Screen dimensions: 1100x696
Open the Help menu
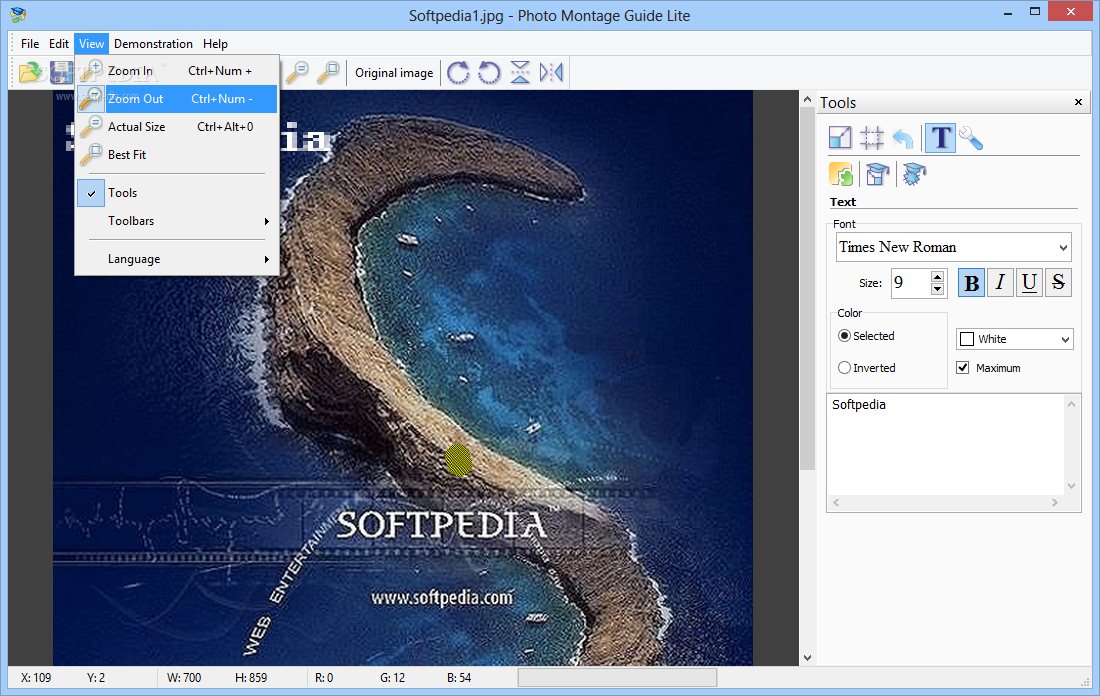tap(215, 44)
